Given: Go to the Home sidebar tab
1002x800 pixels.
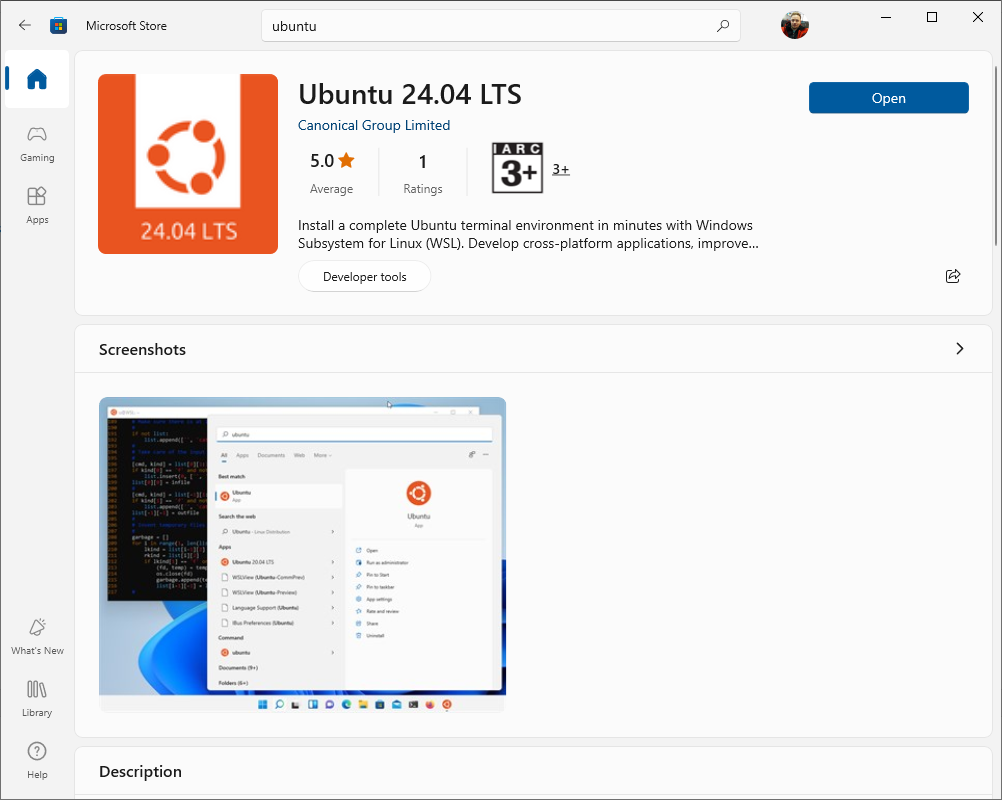Looking at the screenshot, I should coord(36,79).
